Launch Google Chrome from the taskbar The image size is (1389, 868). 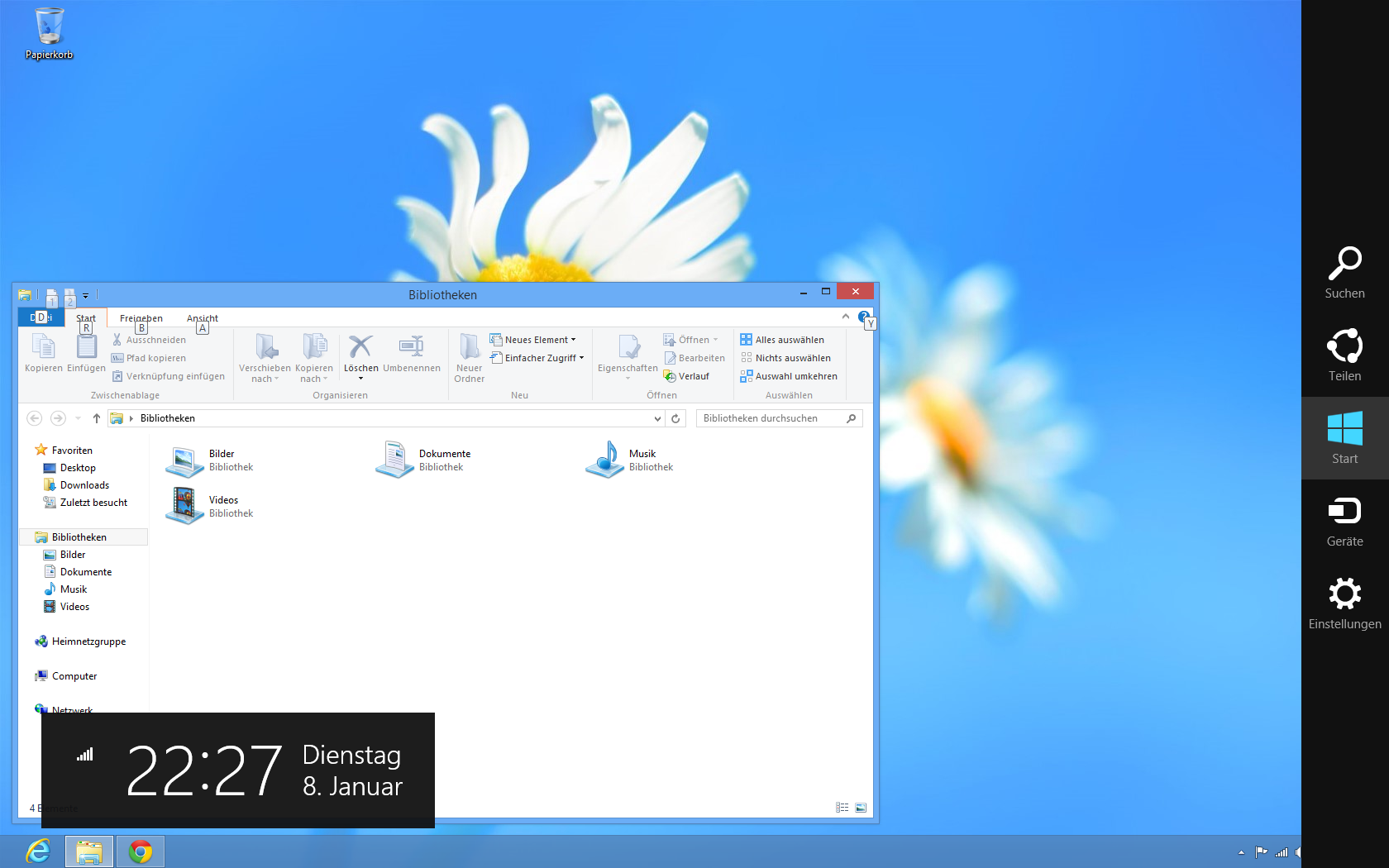(141, 851)
